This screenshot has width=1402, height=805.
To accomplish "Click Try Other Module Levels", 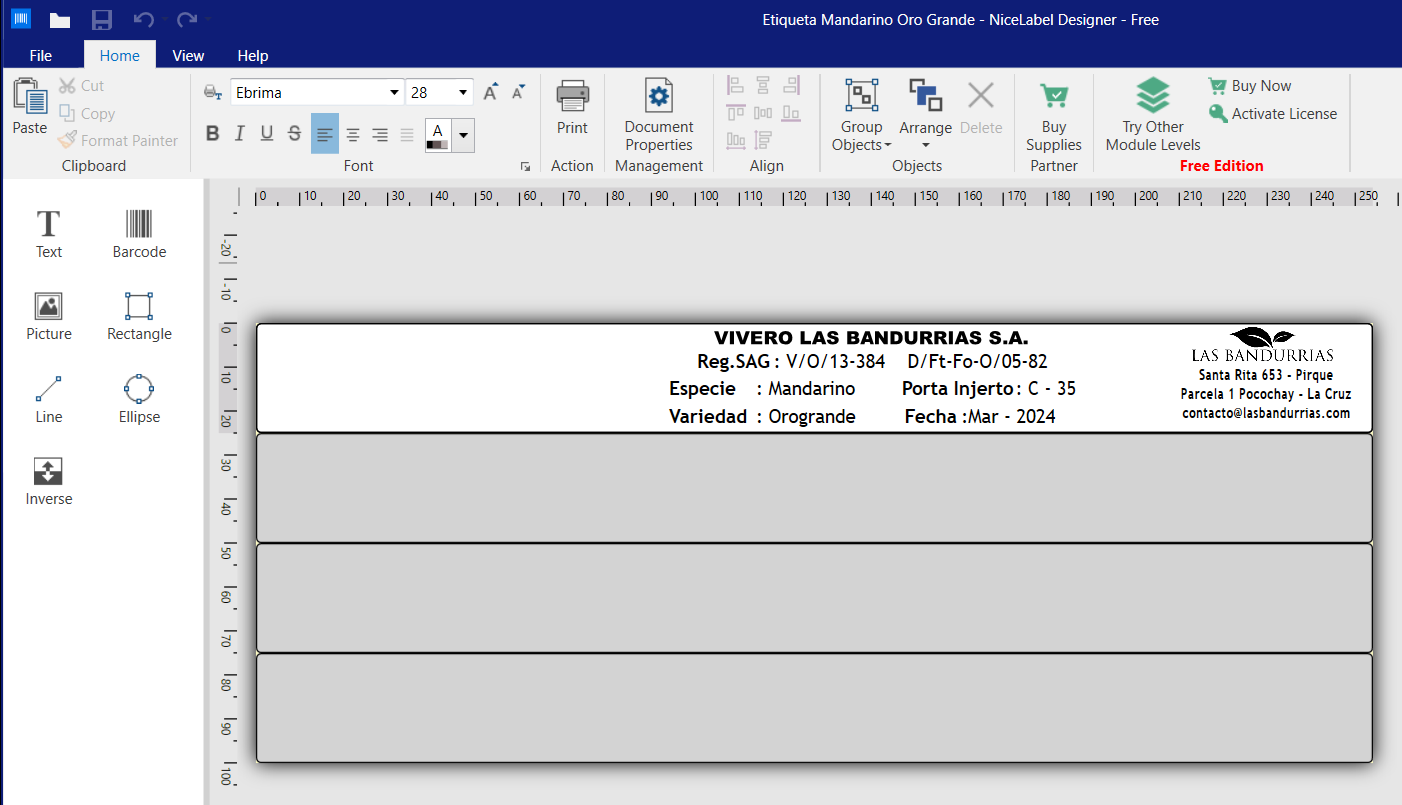I will tap(1153, 115).
